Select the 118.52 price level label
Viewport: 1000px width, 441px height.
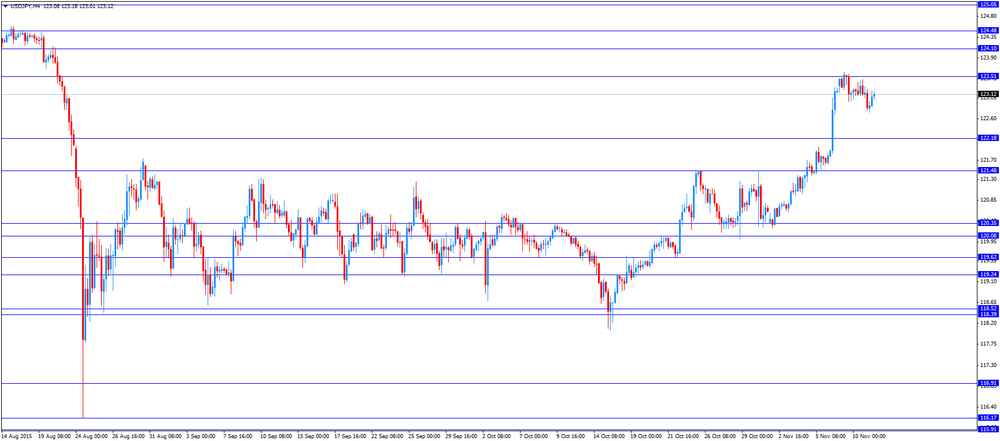(988, 308)
